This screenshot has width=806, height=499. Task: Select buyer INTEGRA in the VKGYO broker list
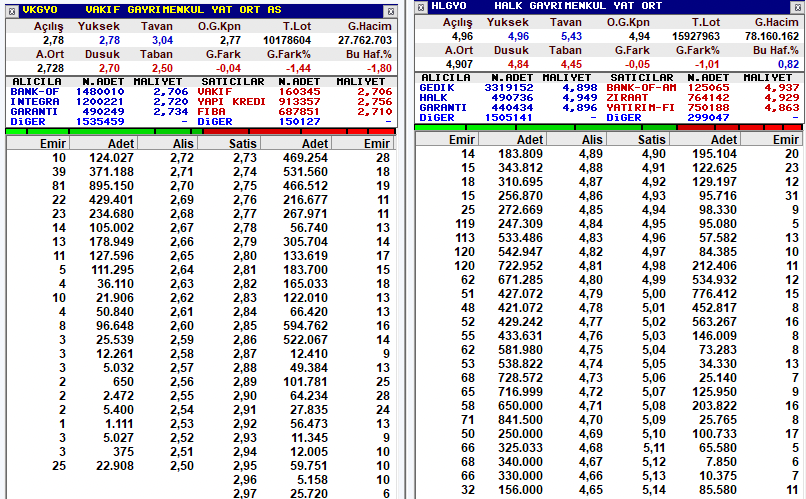pos(35,102)
